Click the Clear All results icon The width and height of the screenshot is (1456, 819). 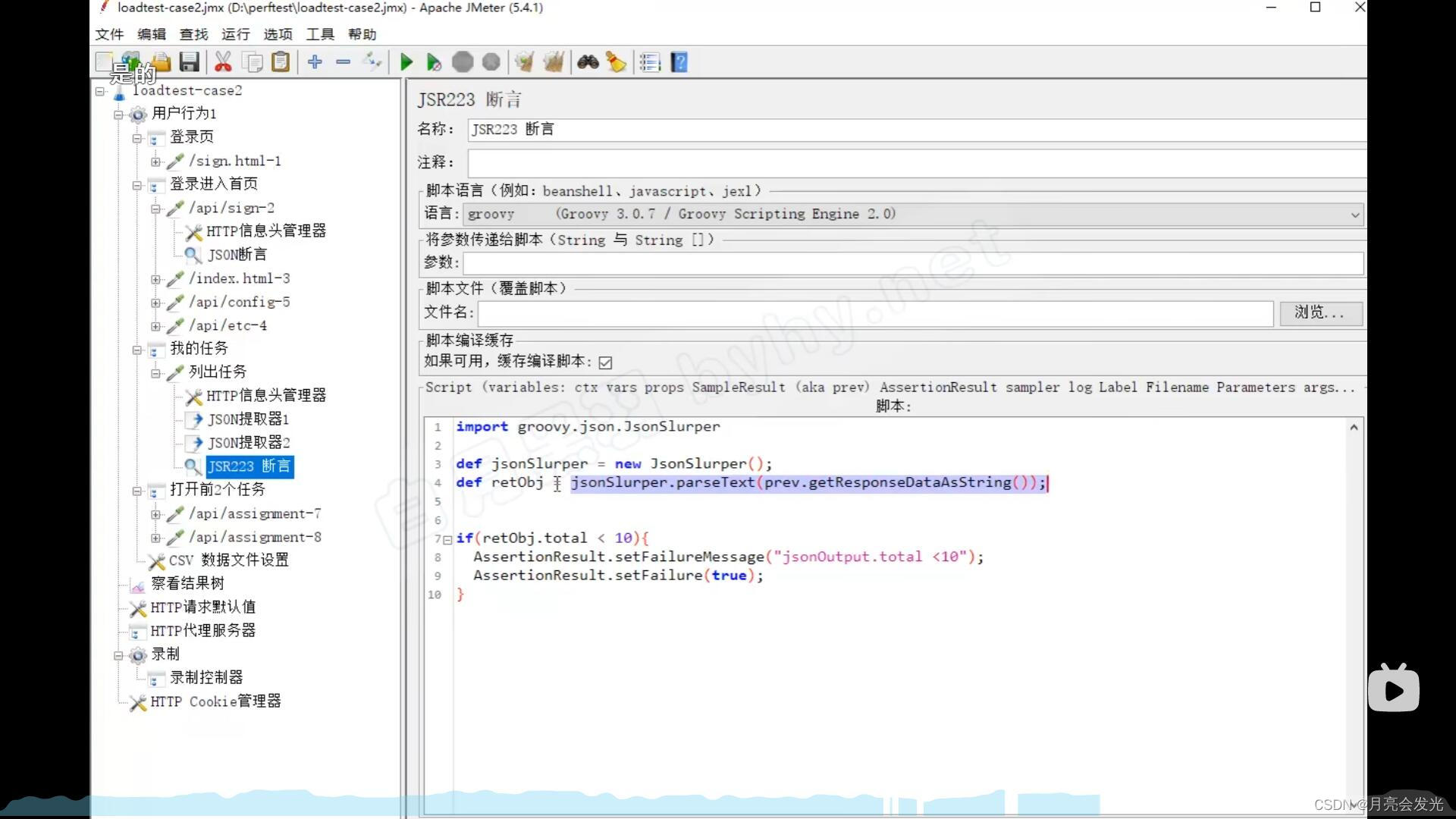[x=554, y=62]
